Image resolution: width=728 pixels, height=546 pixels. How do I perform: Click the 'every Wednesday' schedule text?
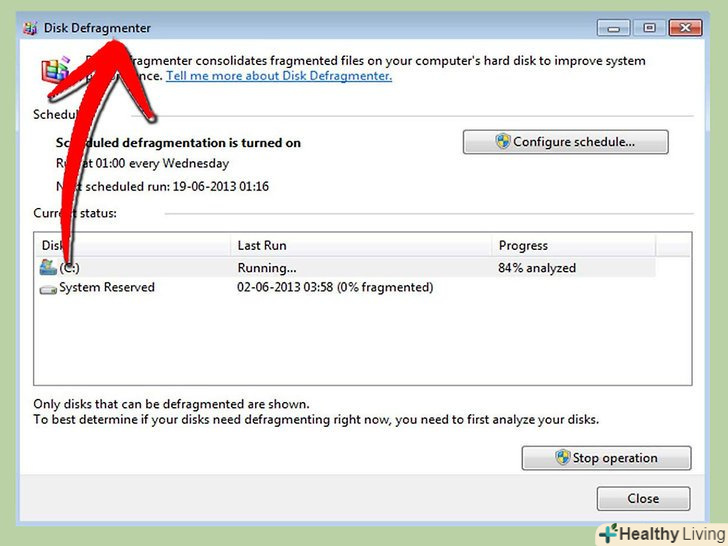click(x=179, y=163)
